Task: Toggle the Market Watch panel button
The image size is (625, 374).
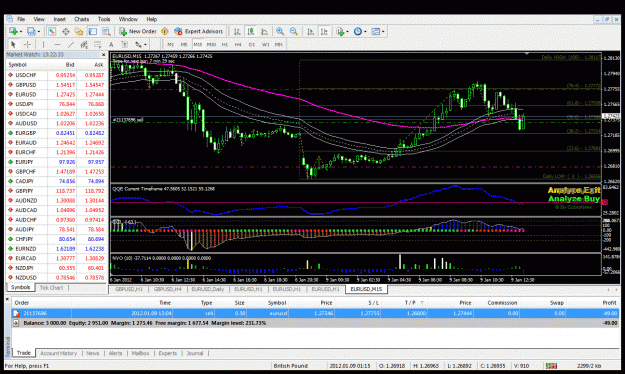Action: [x=52, y=31]
